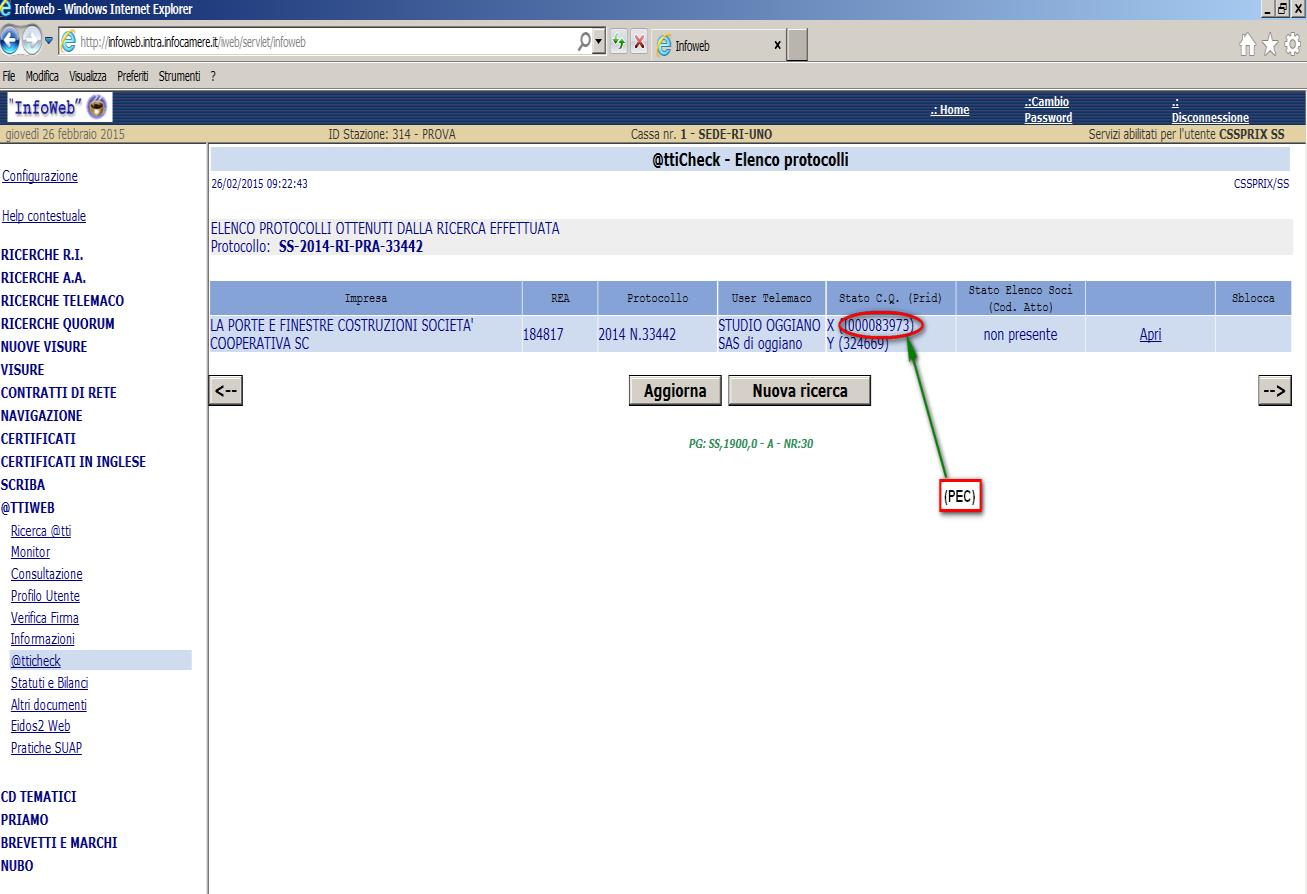Refresh the page via the green arrows icon

click(618, 44)
